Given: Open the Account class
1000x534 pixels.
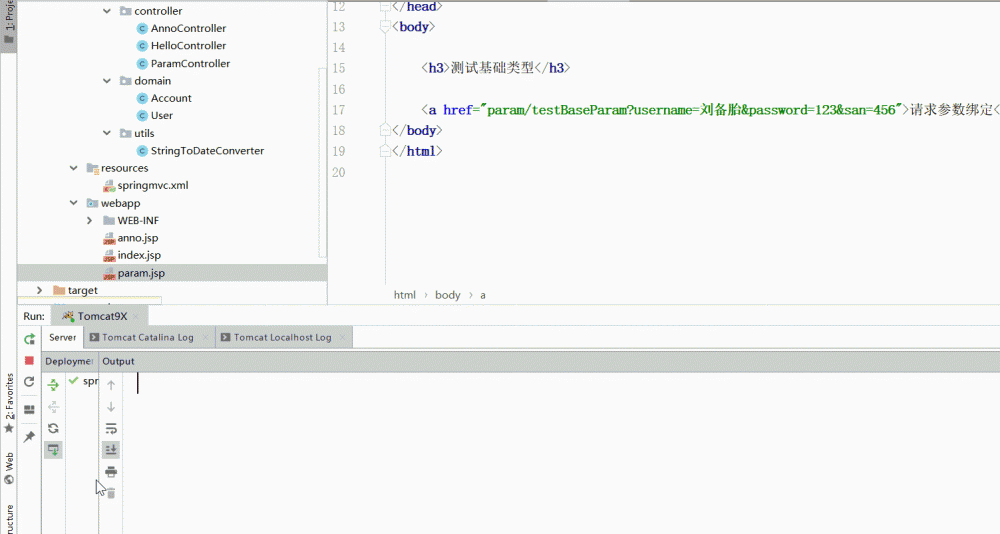Looking at the screenshot, I should click(171, 98).
